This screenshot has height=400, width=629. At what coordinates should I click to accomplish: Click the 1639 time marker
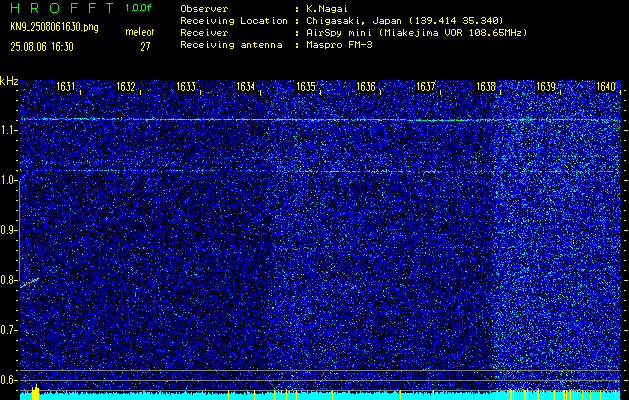click(x=546, y=87)
